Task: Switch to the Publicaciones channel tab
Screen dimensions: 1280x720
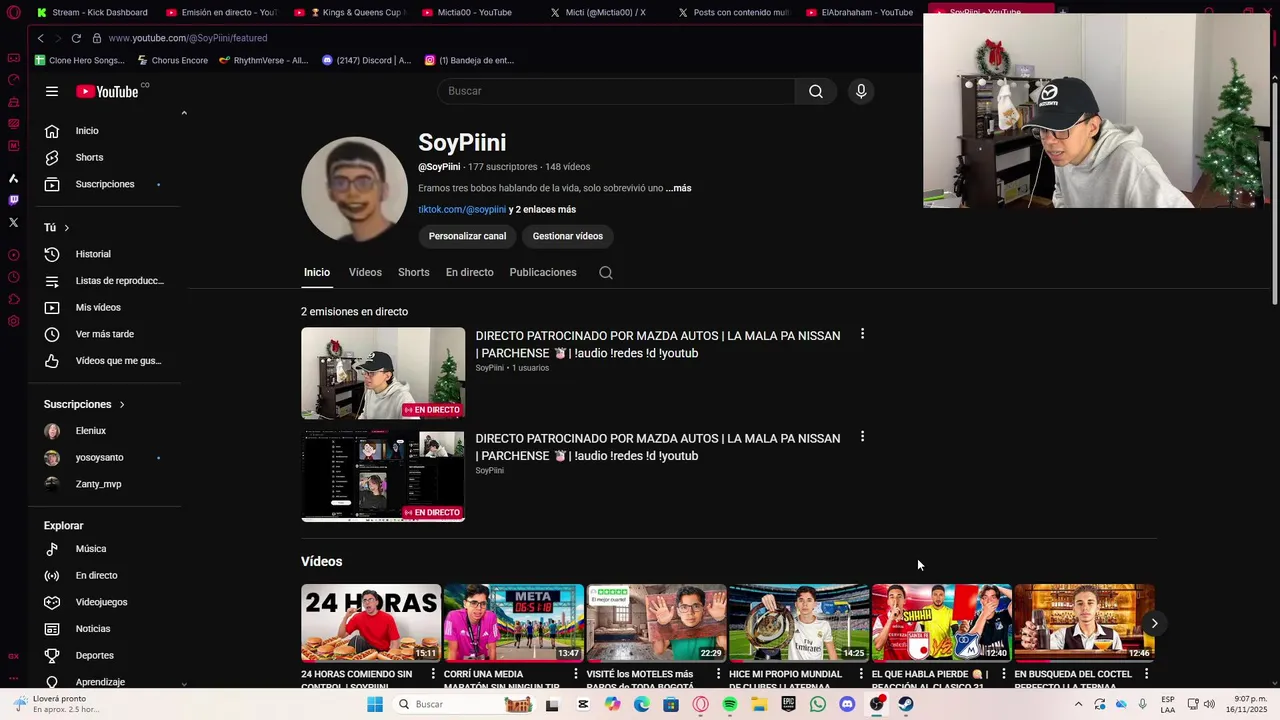Action: pyautogui.click(x=543, y=272)
